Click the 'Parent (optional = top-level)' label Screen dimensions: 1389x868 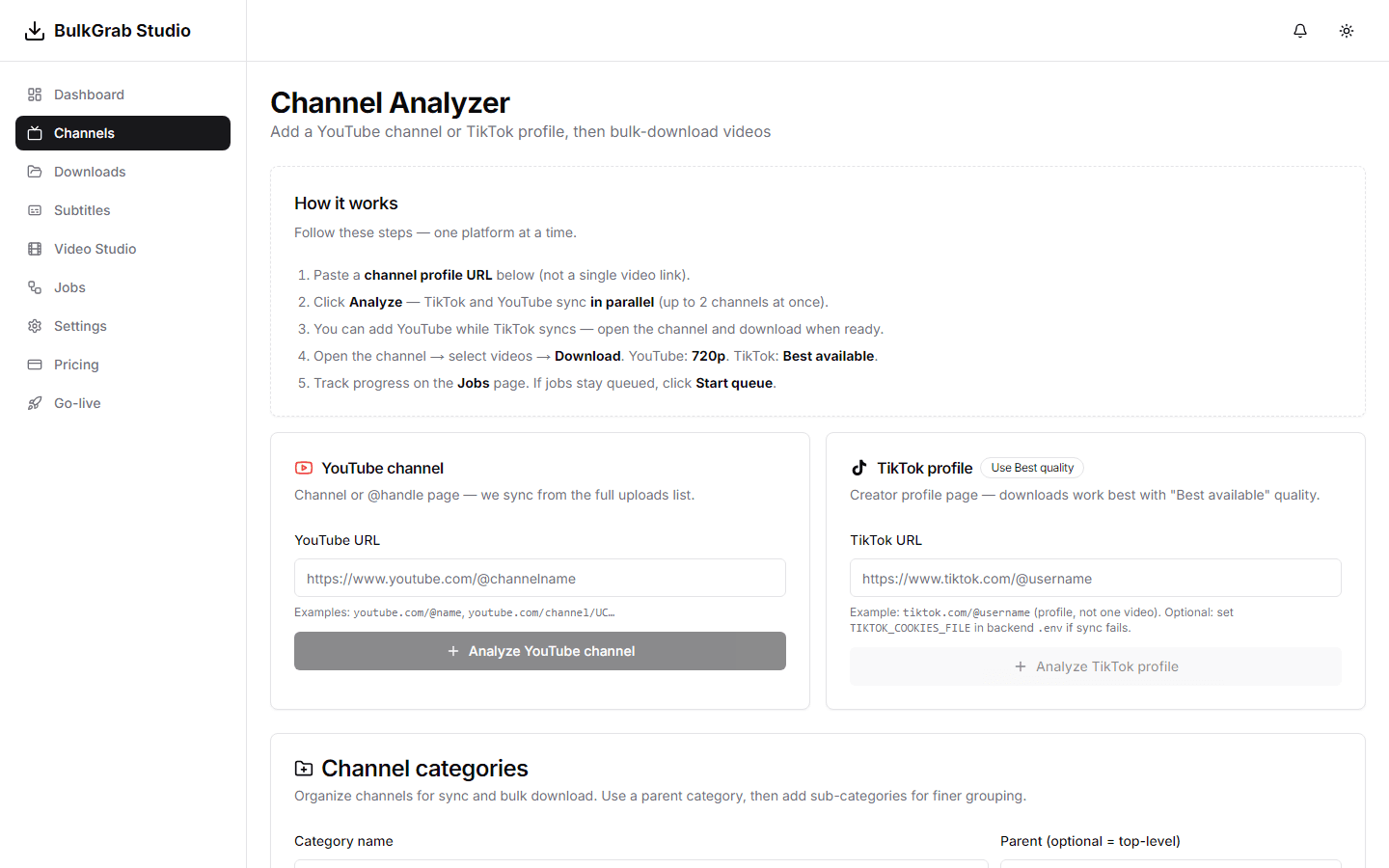pyautogui.click(x=1090, y=841)
